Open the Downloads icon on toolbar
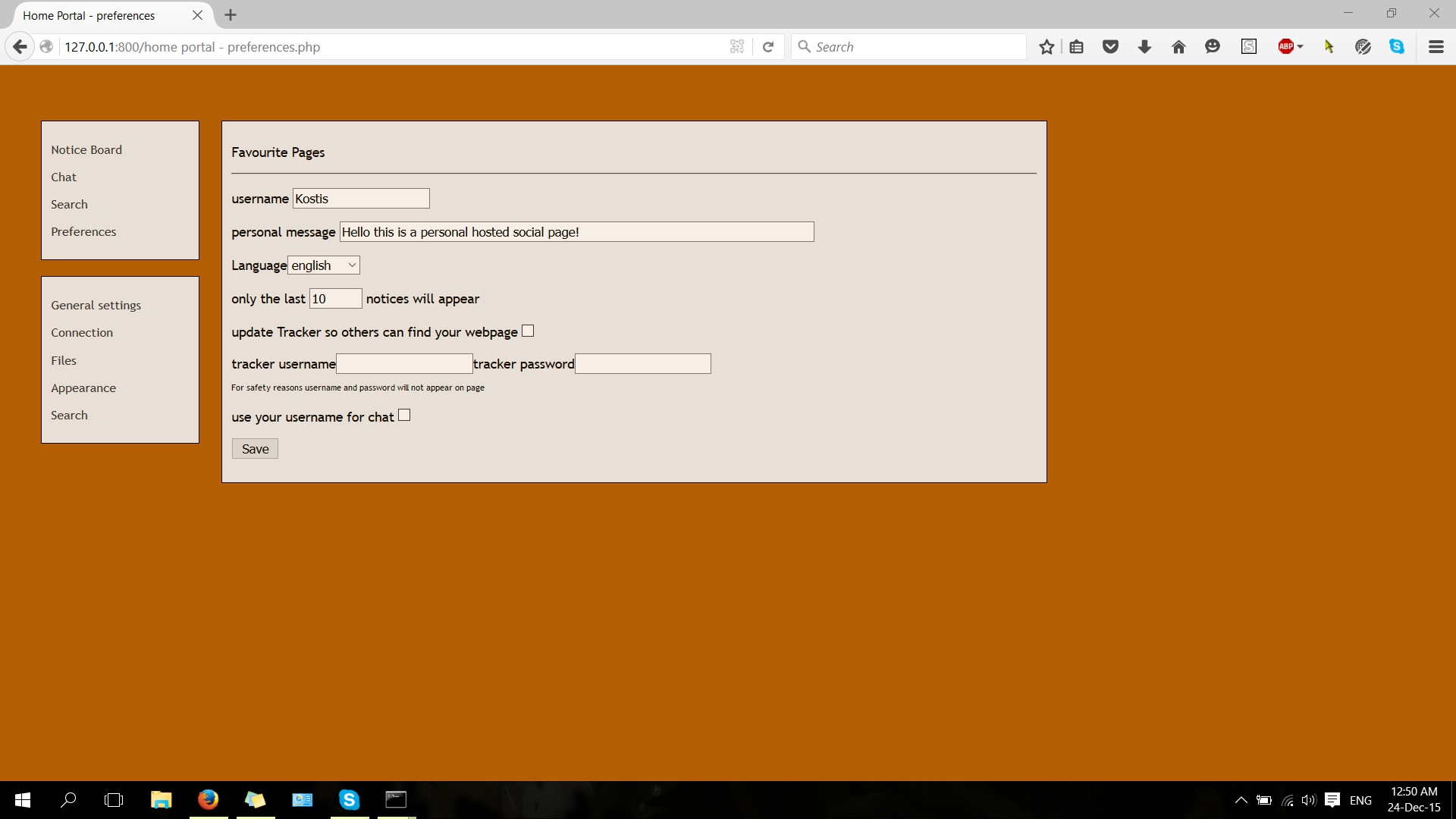The image size is (1456, 819). [1144, 46]
